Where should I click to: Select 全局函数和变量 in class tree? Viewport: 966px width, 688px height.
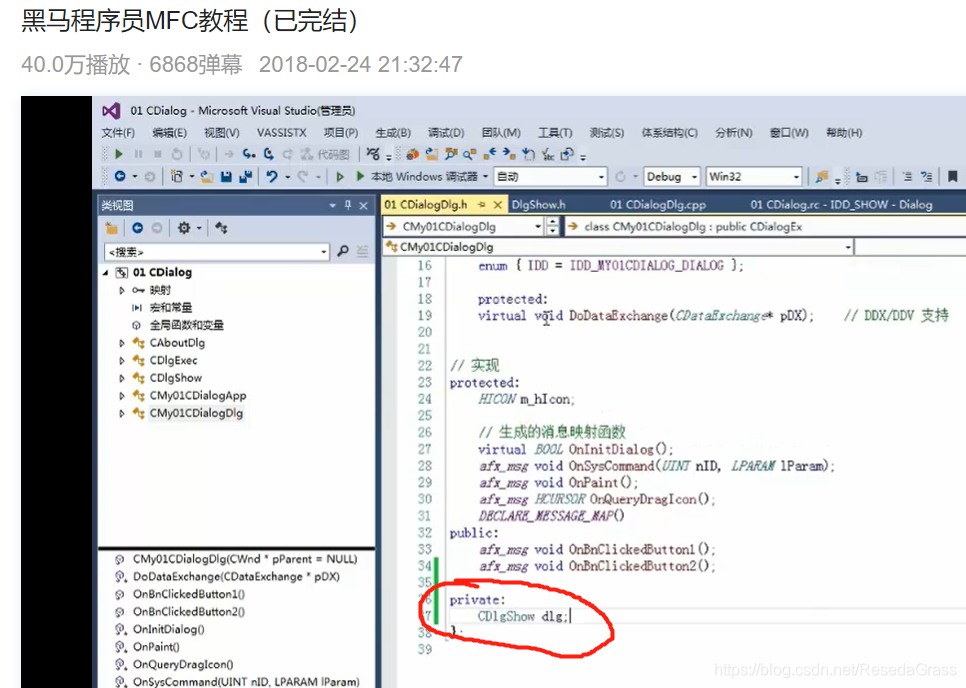(187, 325)
